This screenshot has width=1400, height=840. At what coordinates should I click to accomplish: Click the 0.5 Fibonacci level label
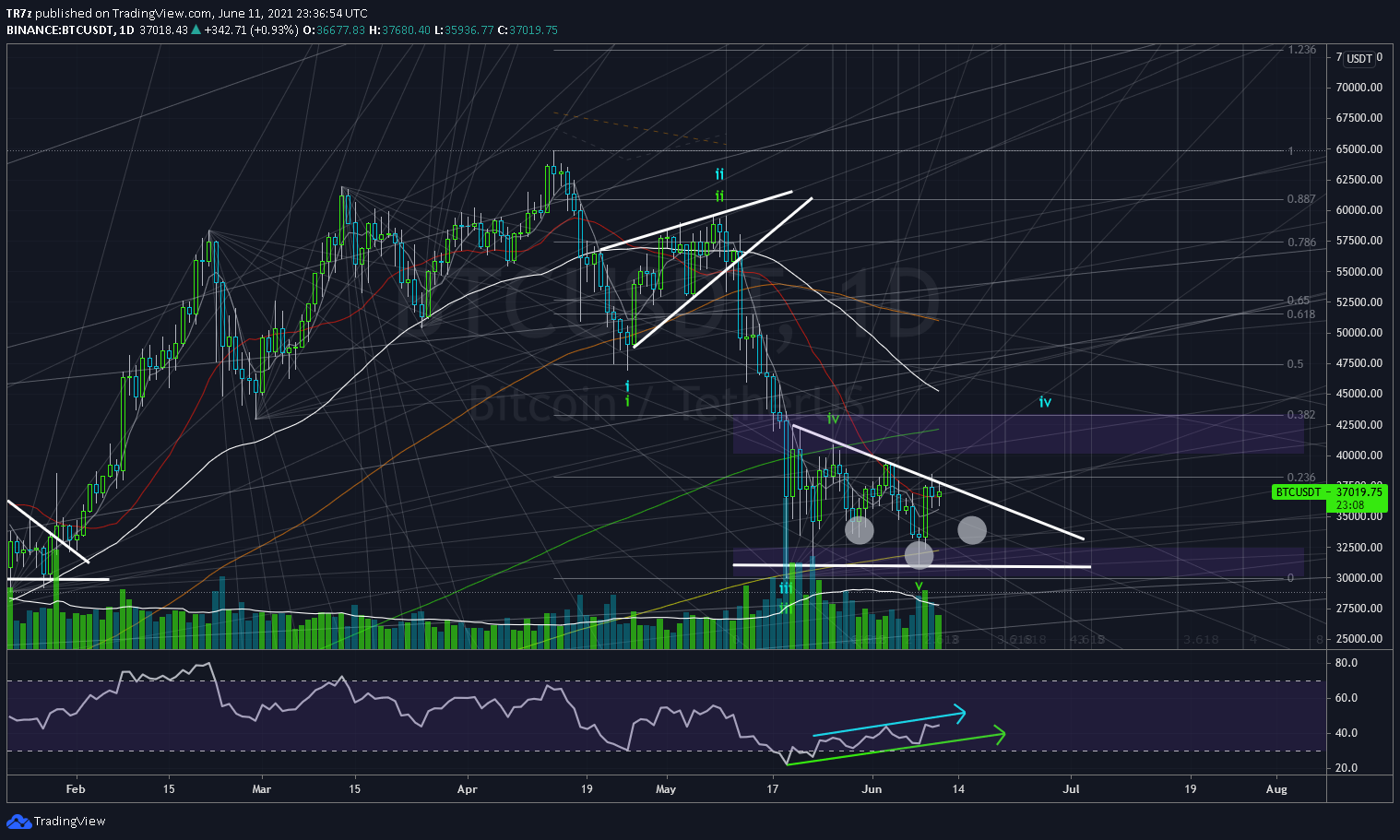click(1296, 364)
